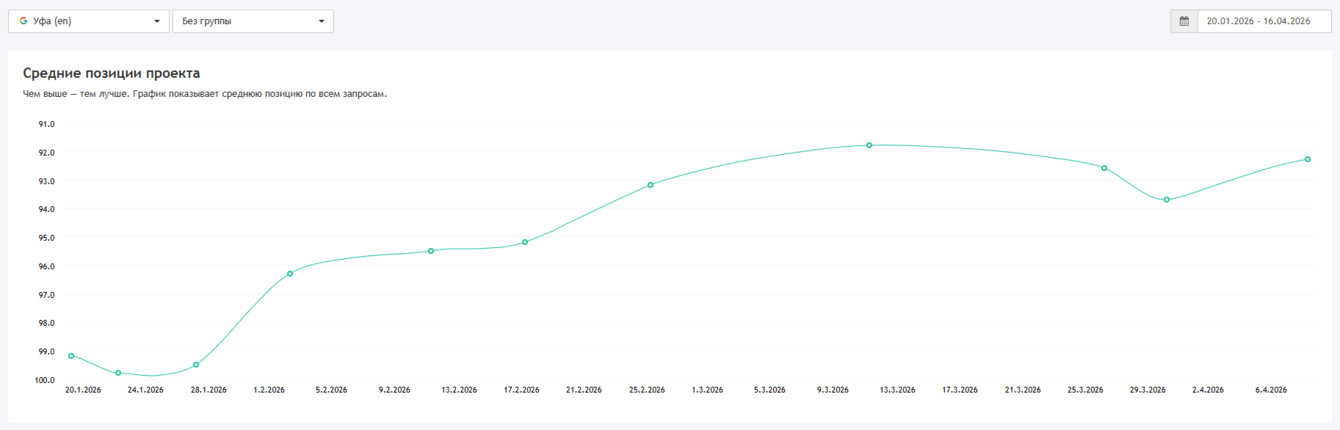Click the x-axis date 1.2.2026

point(270,390)
